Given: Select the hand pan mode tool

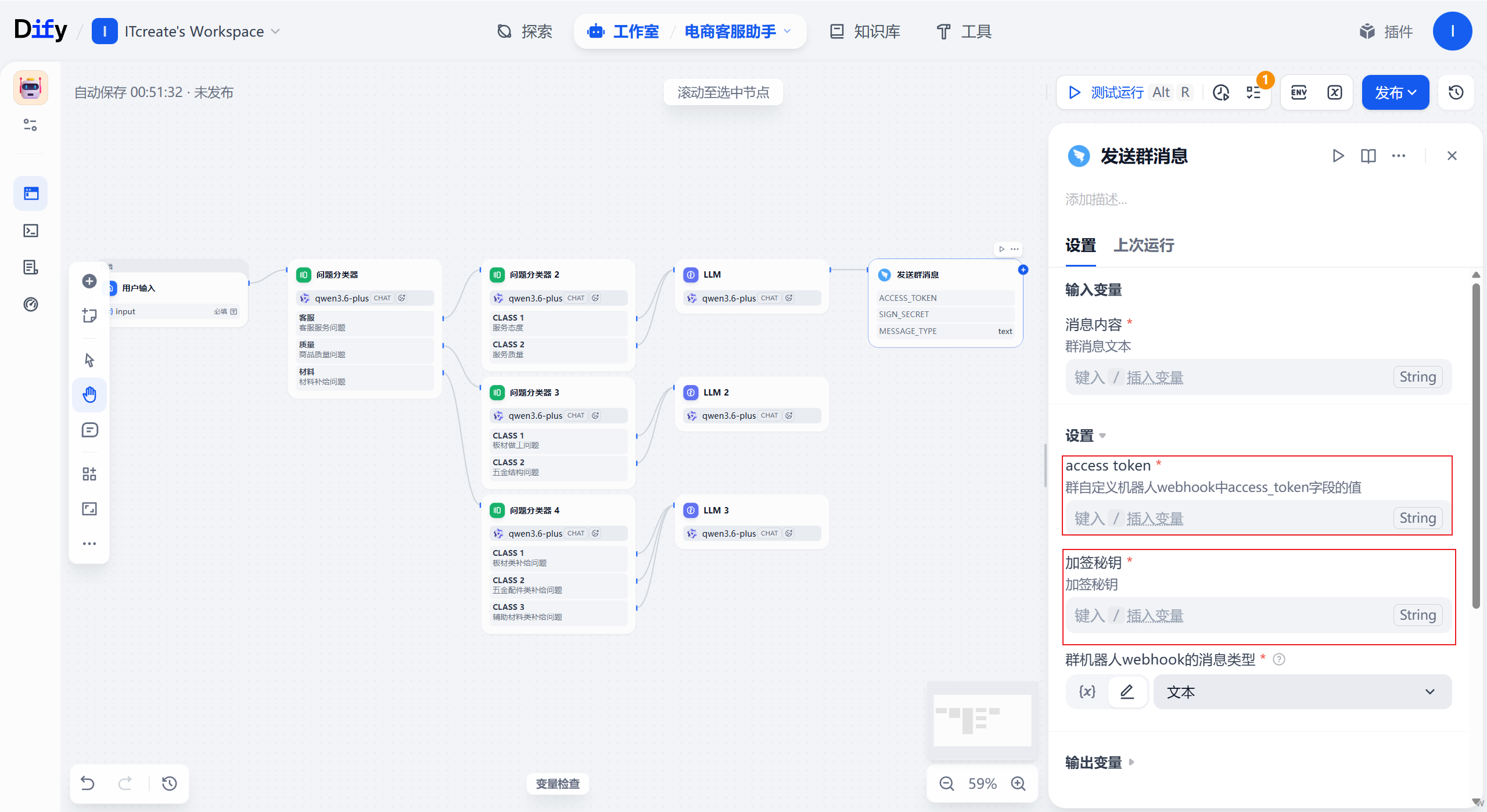Looking at the screenshot, I should [x=89, y=395].
